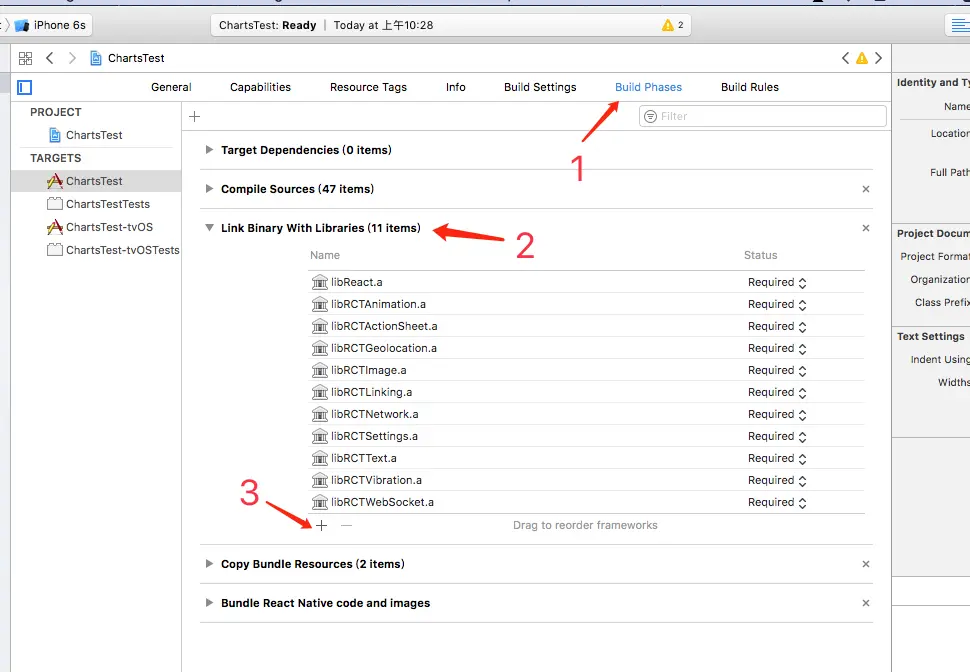This screenshot has height=672, width=970.
Task: Change status of libReact.a Required popup
Action: 777,282
